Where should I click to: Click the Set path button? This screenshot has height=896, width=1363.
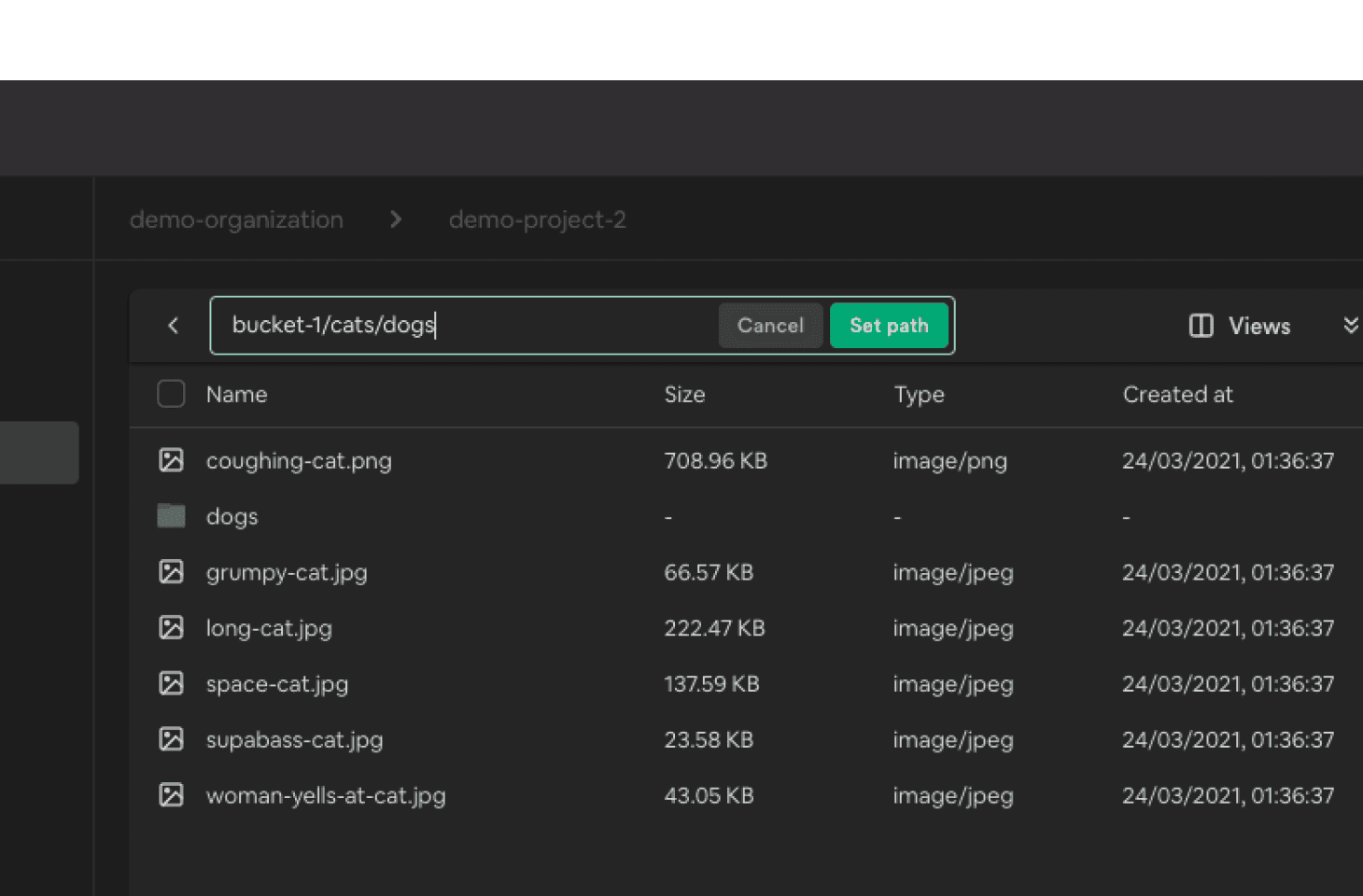point(889,325)
